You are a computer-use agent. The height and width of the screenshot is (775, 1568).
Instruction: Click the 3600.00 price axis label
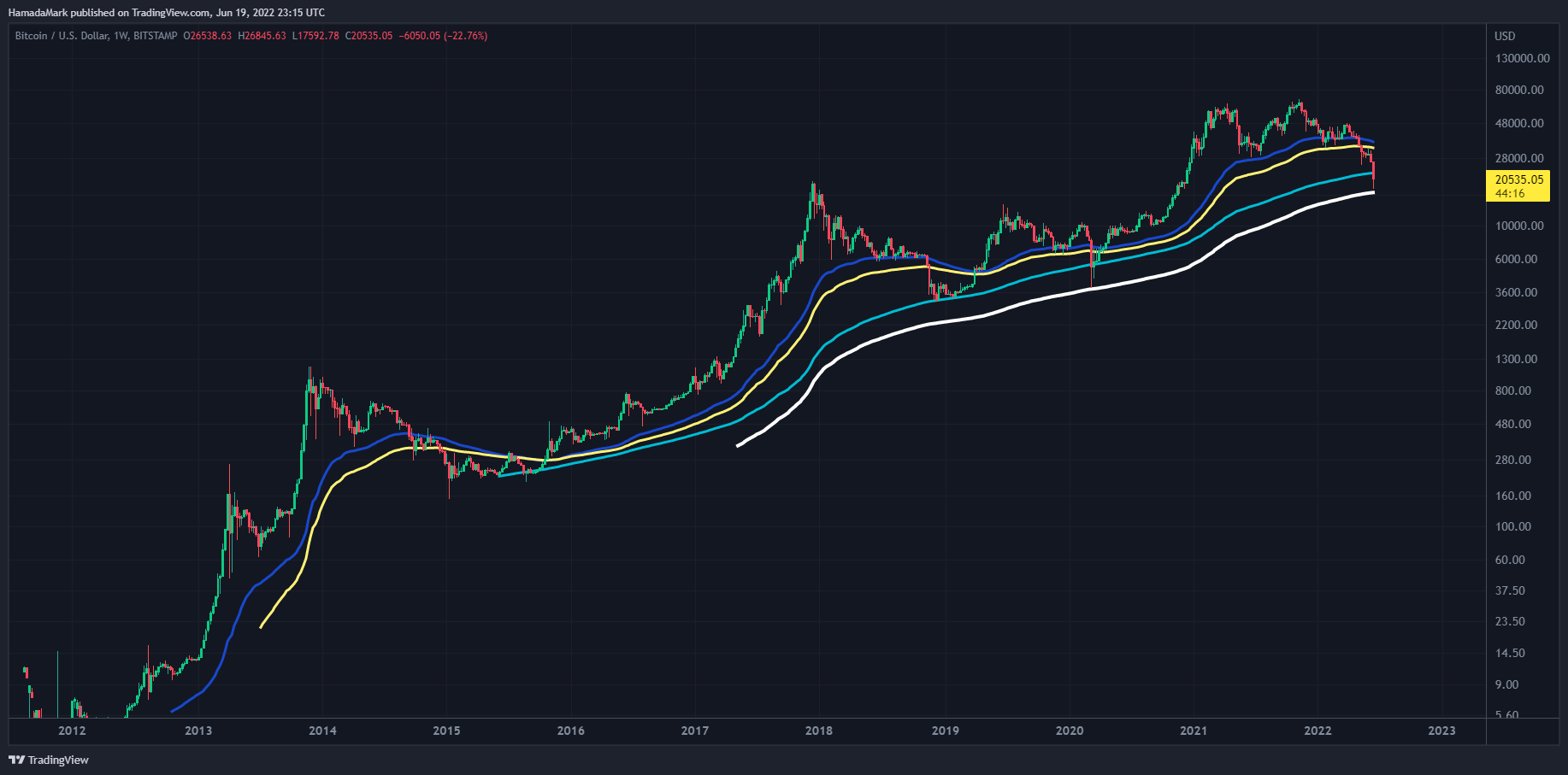[1517, 292]
